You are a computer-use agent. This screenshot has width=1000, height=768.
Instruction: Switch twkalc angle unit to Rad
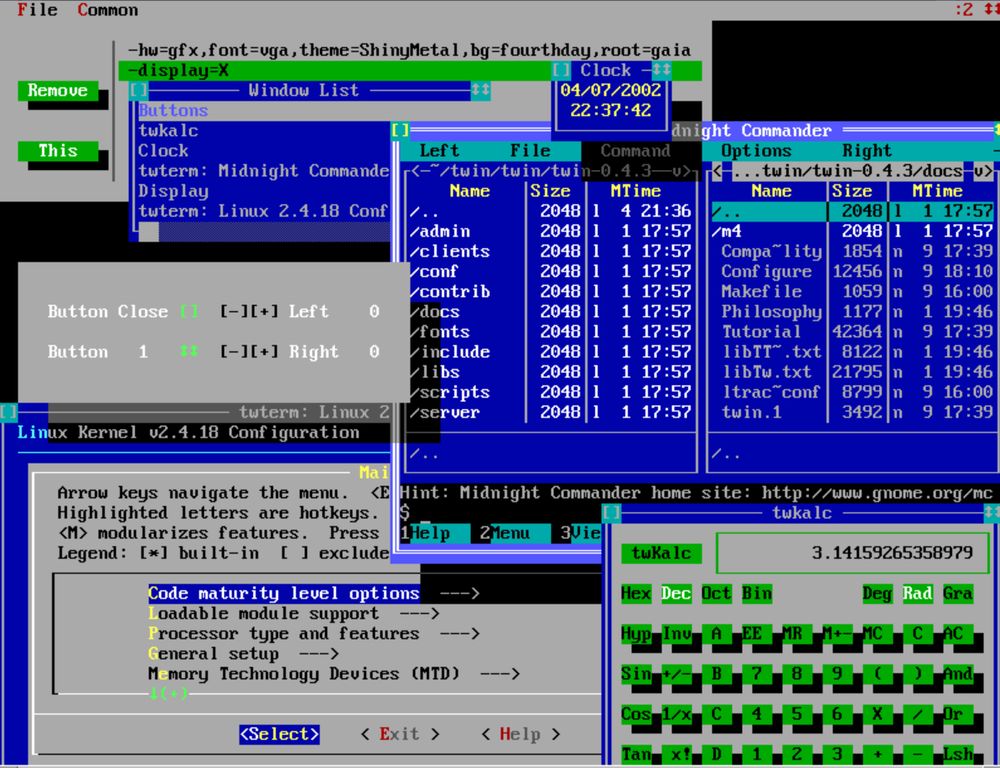[917, 594]
